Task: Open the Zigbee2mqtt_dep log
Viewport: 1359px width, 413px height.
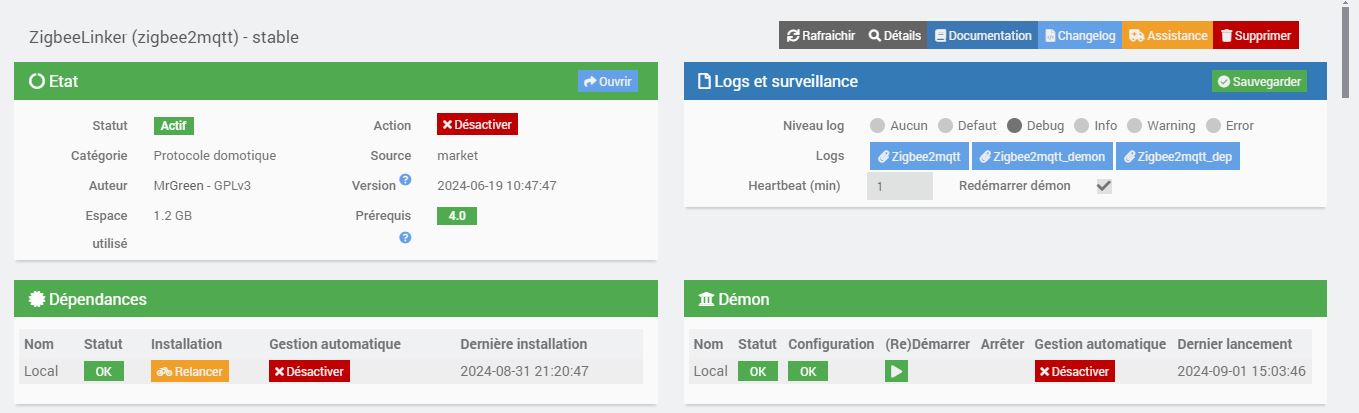Action: tap(1177, 156)
